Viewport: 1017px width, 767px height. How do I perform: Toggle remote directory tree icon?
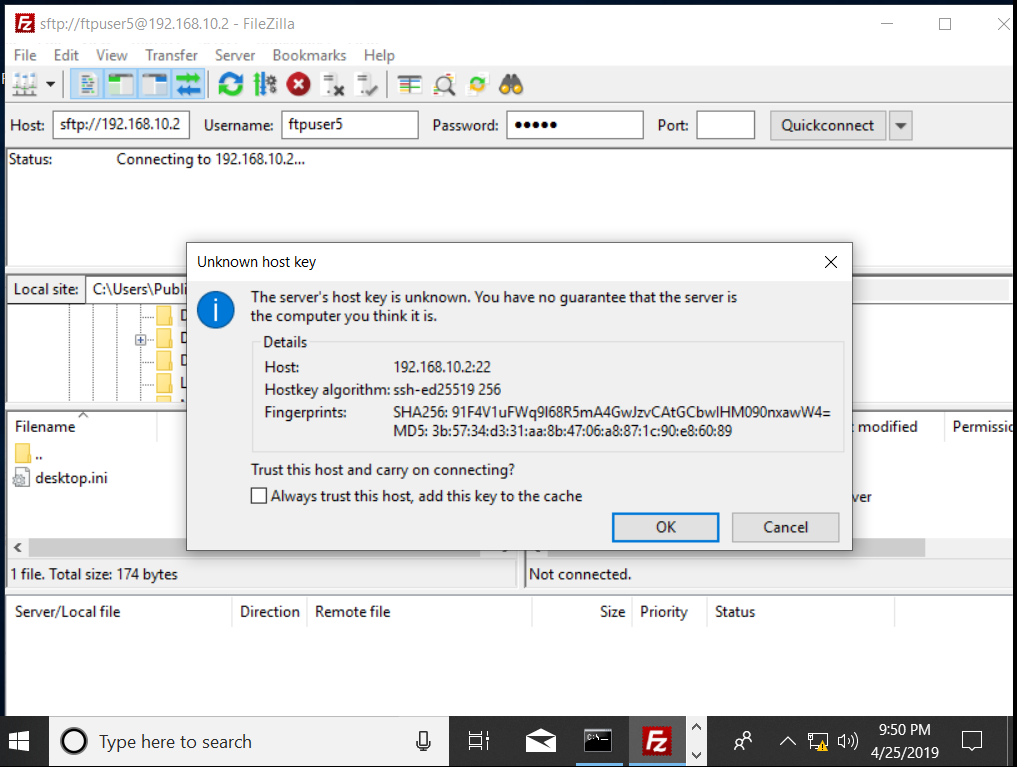coord(154,84)
